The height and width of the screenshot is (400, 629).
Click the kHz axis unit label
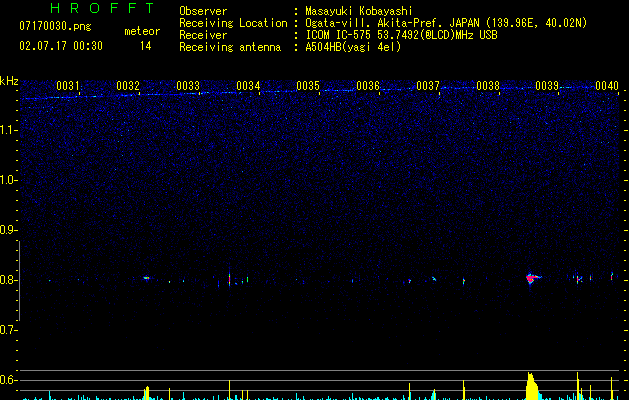tap(9, 81)
